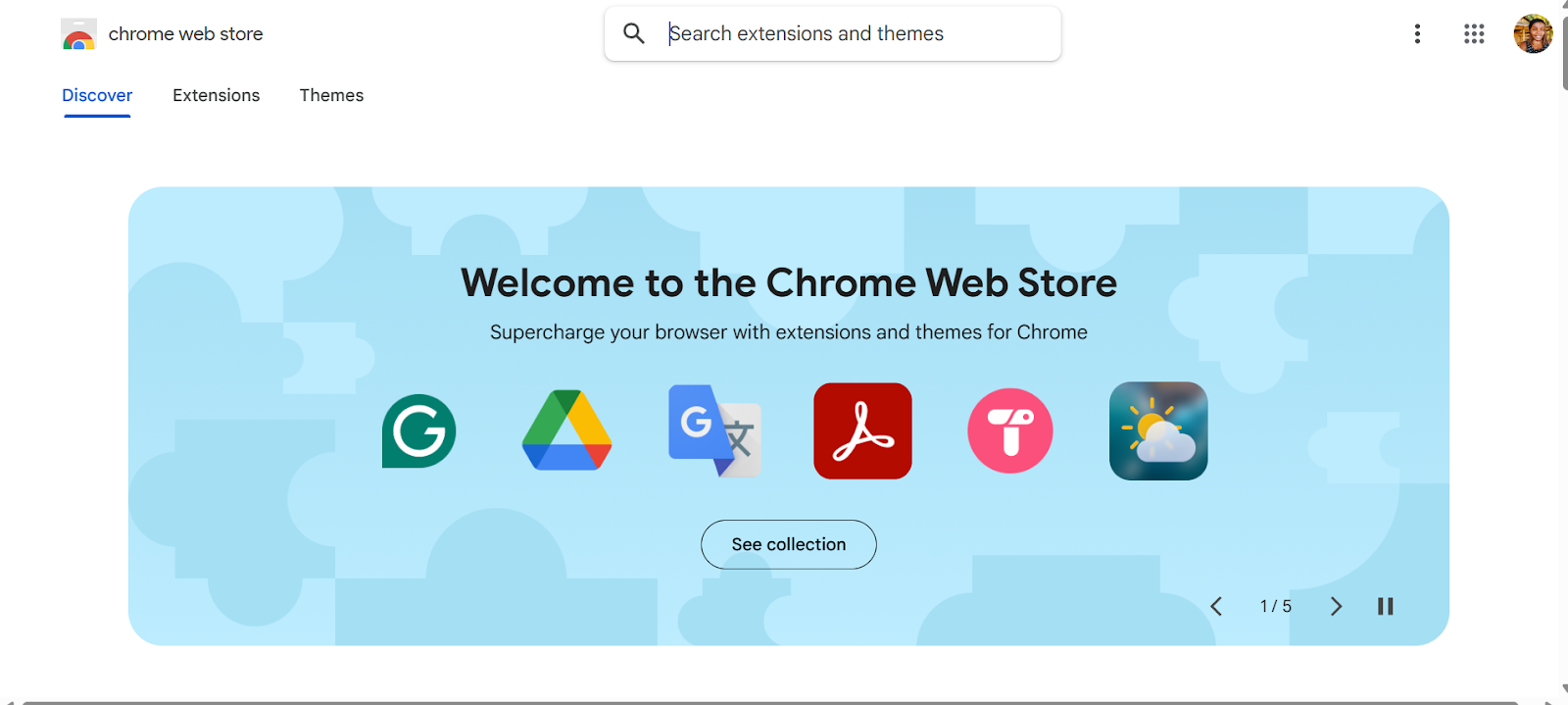The width and height of the screenshot is (1568, 705).
Task: Open the three-dot more options menu
Action: [x=1417, y=34]
